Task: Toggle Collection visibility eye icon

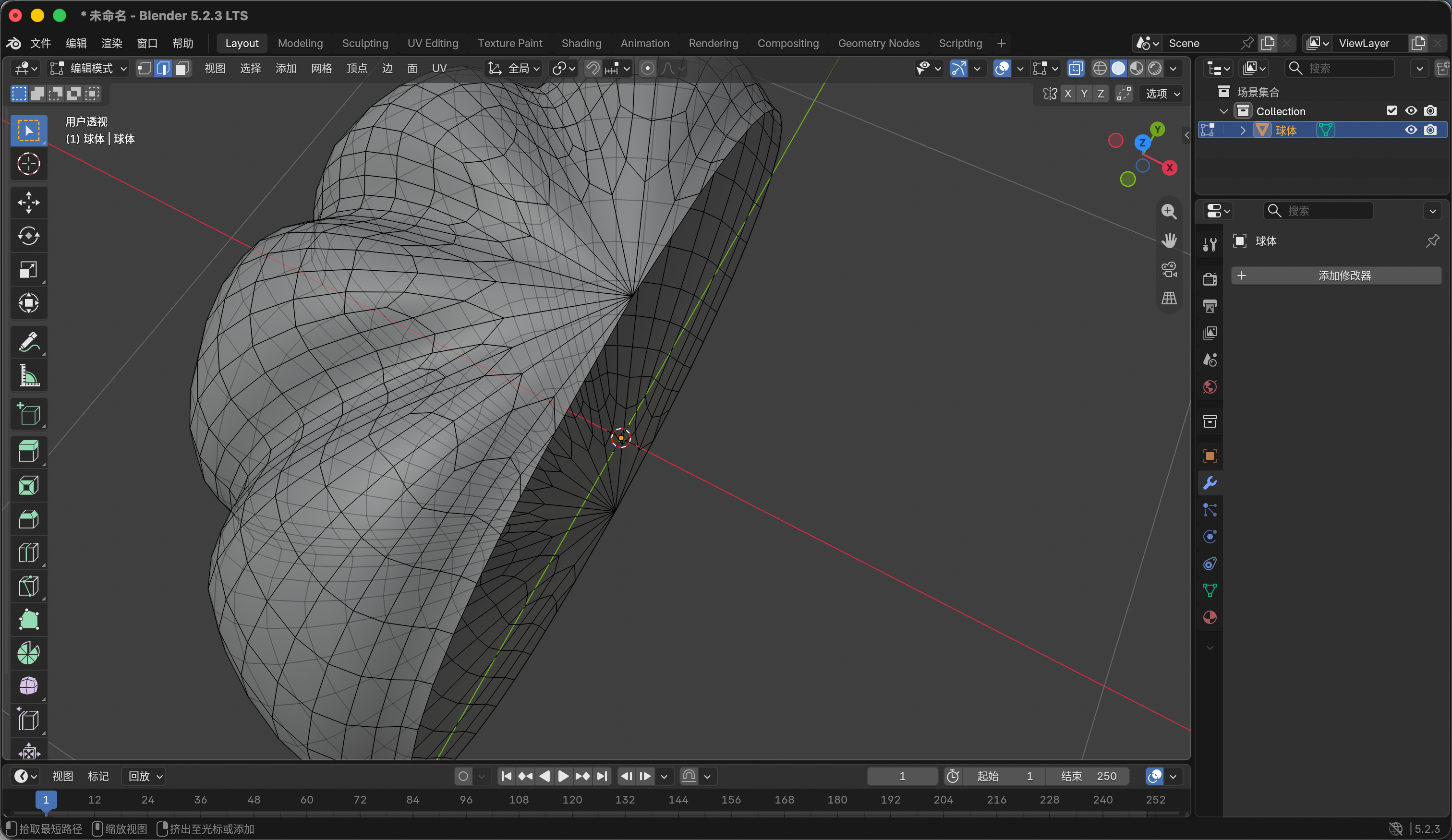Action: 1411,110
